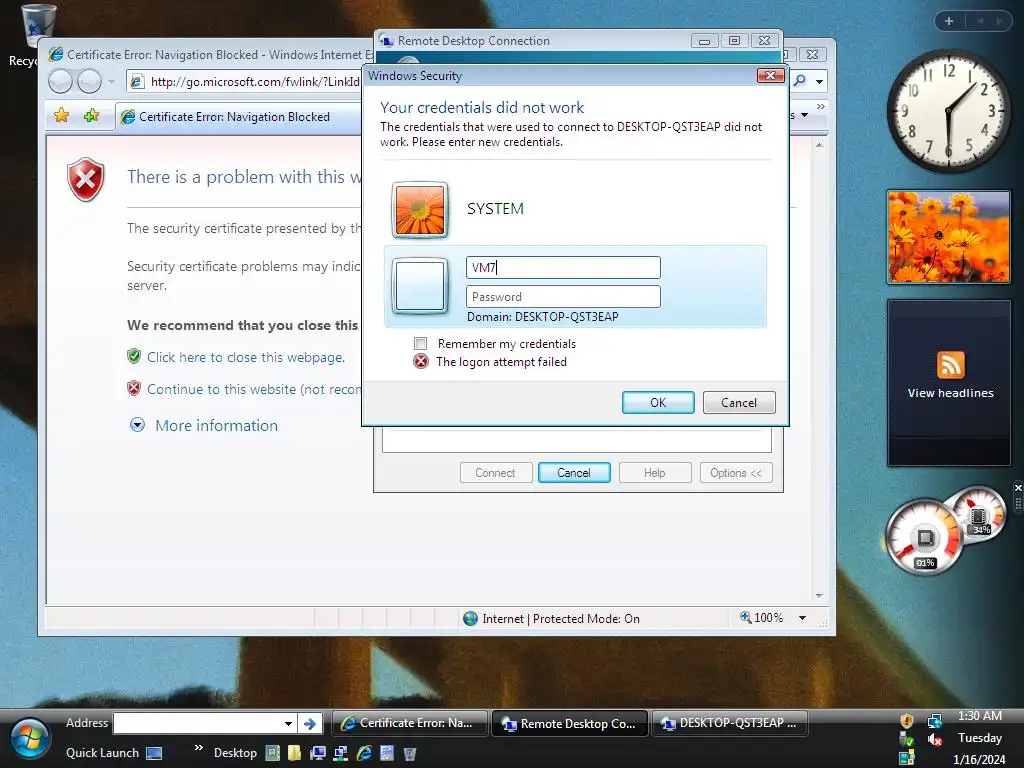The image size is (1024, 768).
Task: Expand IE command bar overflow chevron
Action: (x=820, y=106)
